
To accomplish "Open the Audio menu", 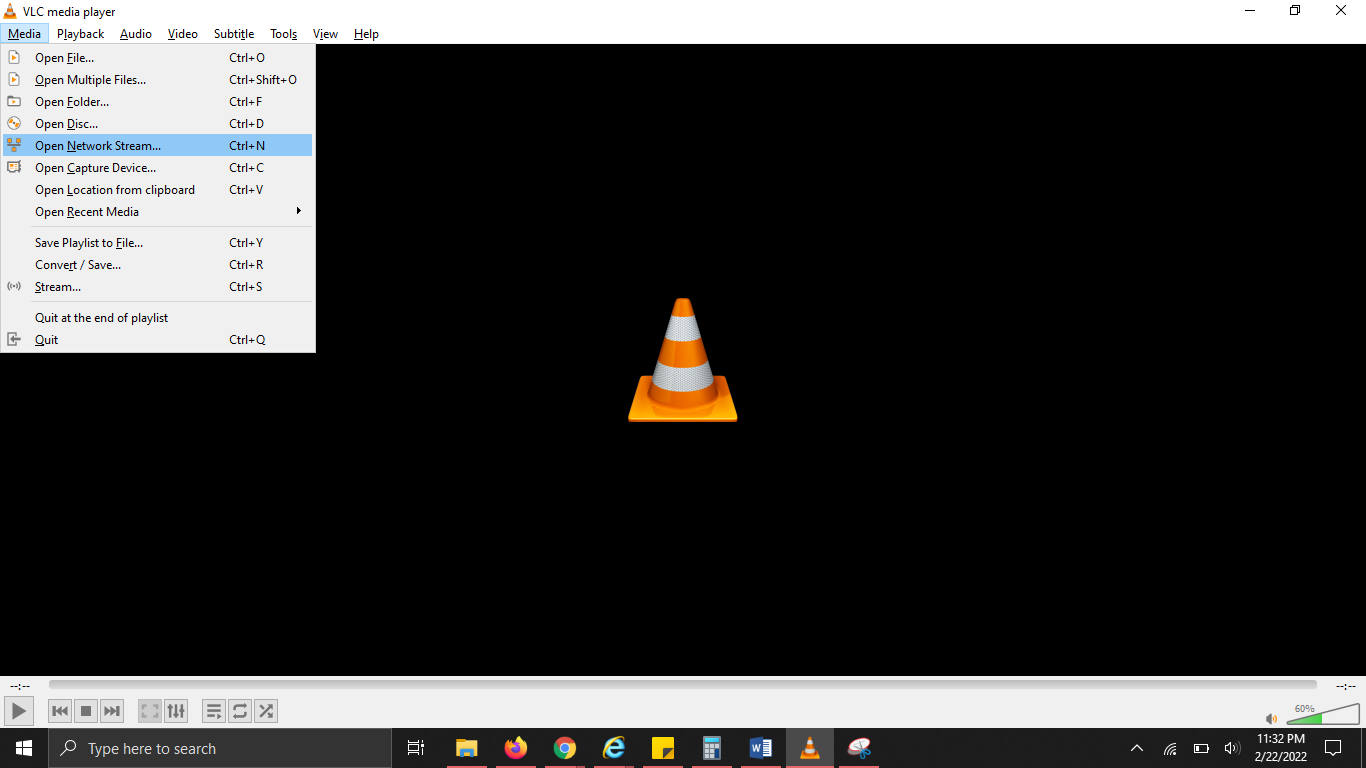I will (x=136, y=34).
